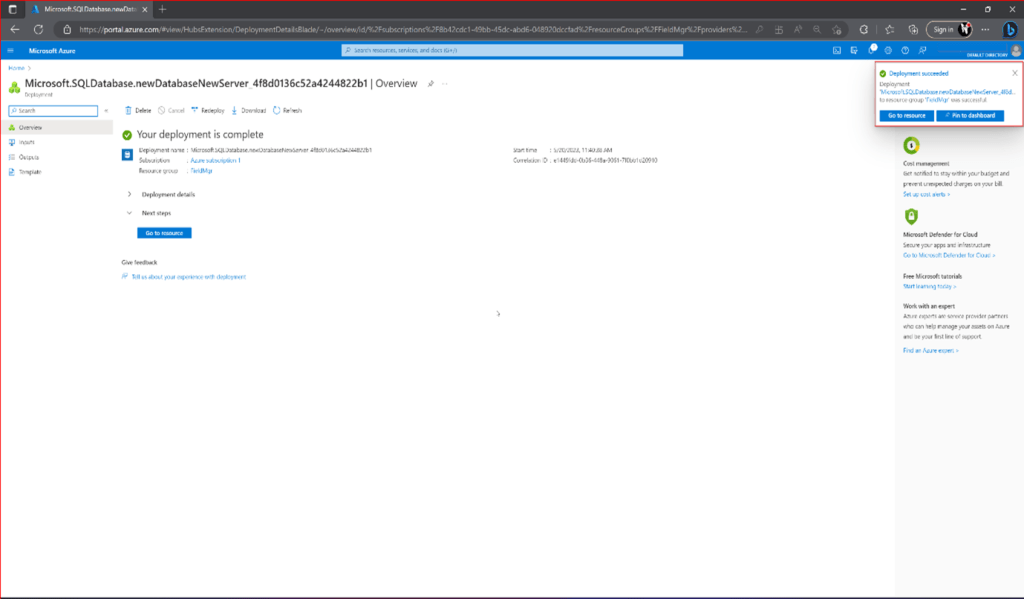The image size is (1024, 599).
Task: Open FieldMgr link in the notification popup
Action: tap(936, 100)
